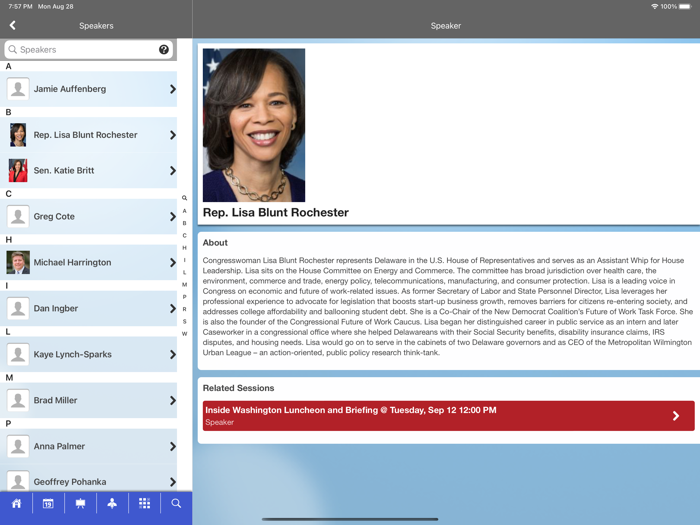Select speaker Michael Harrington

(88, 262)
